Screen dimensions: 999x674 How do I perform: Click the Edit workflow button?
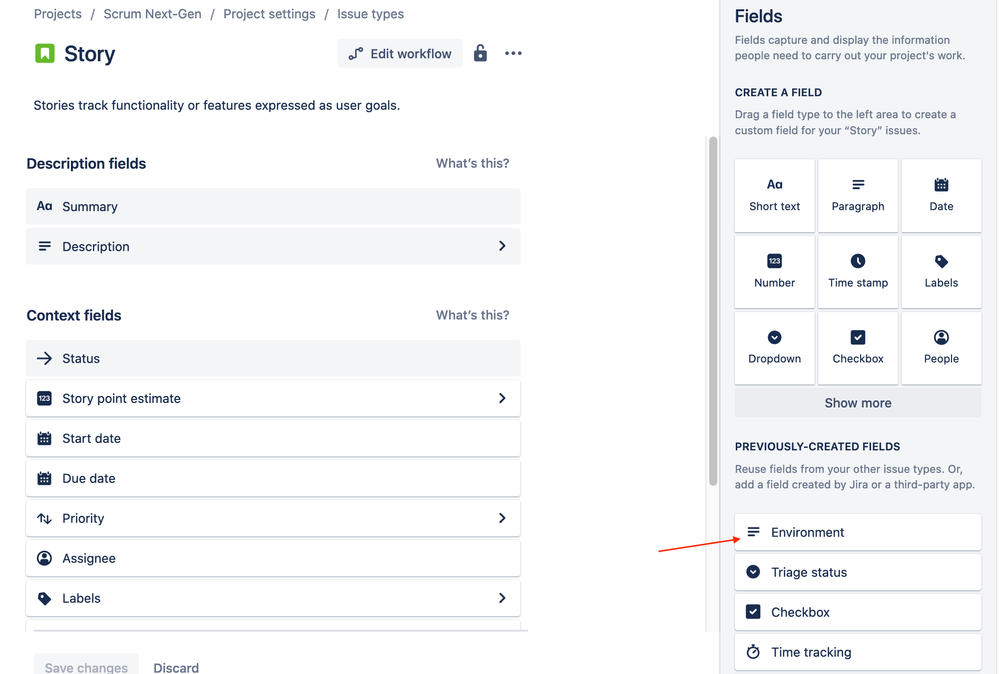400,54
